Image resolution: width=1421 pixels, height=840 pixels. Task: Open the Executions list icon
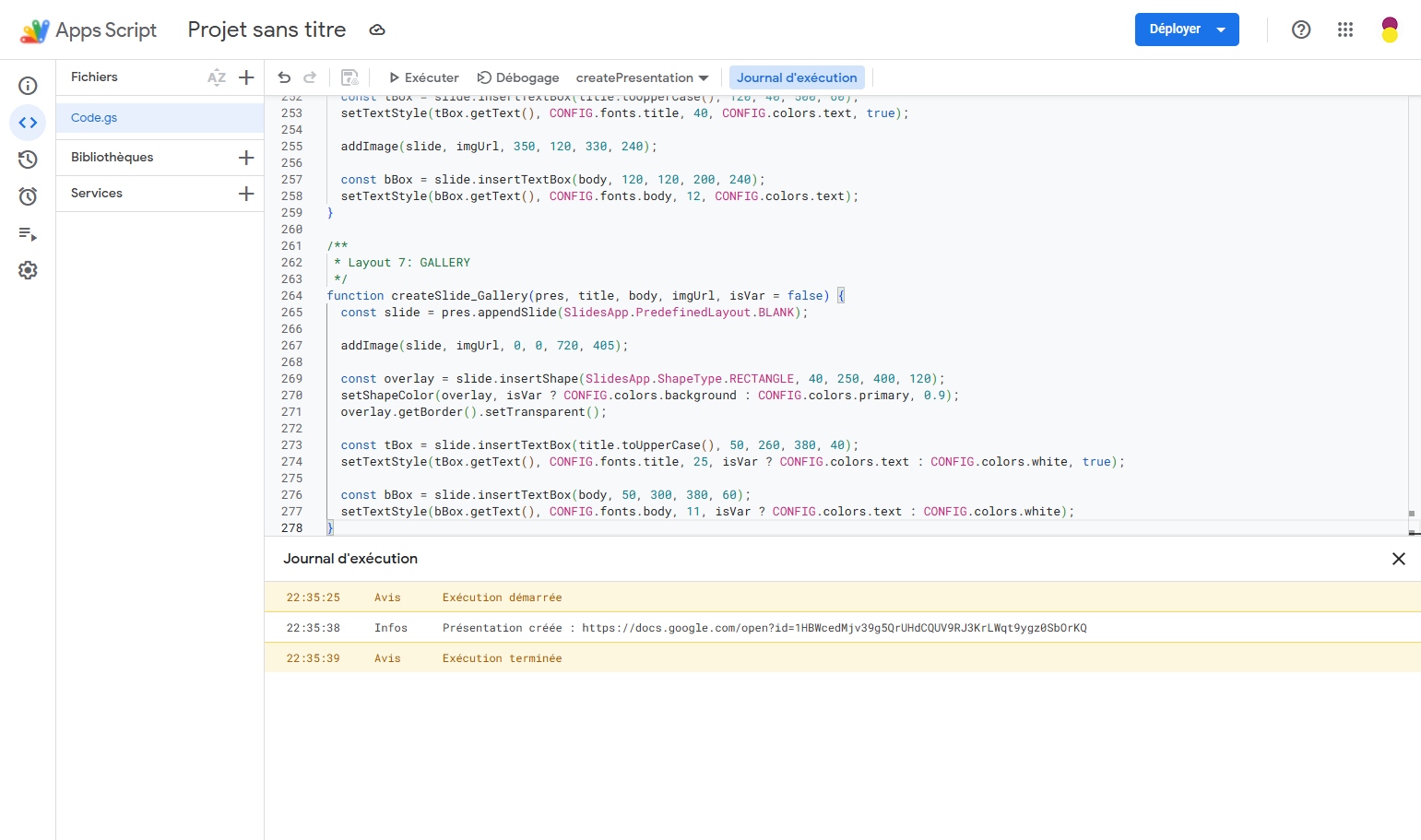28,234
